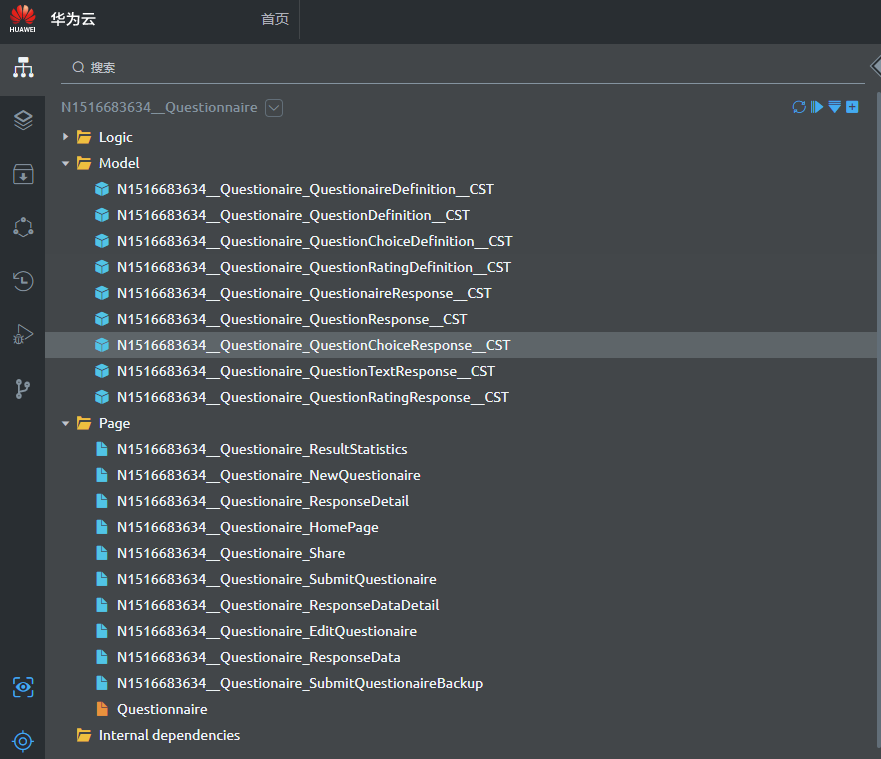The width and height of the screenshot is (881, 759).
Task: Open the Questionaire_Share page
Action: click(x=231, y=553)
